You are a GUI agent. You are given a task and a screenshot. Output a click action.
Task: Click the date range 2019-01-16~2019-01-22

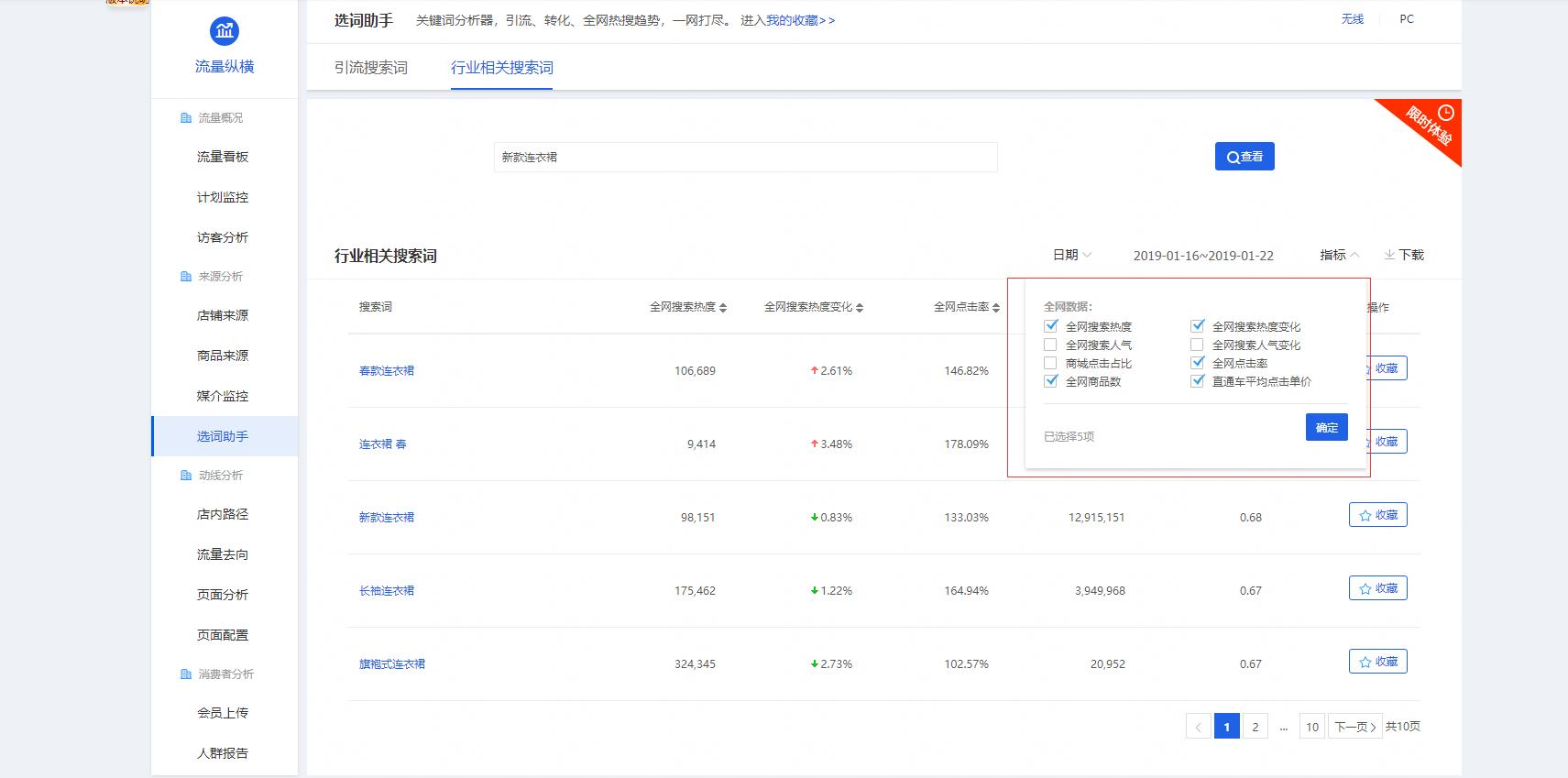click(1203, 256)
